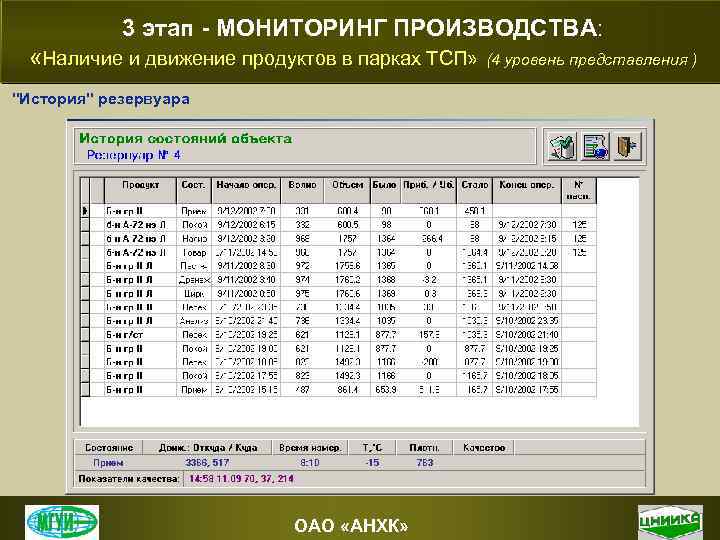Click the current-row arrow marker of first row
Viewport: 720px width, 540px height.
pyautogui.click(x=85, y=211)
